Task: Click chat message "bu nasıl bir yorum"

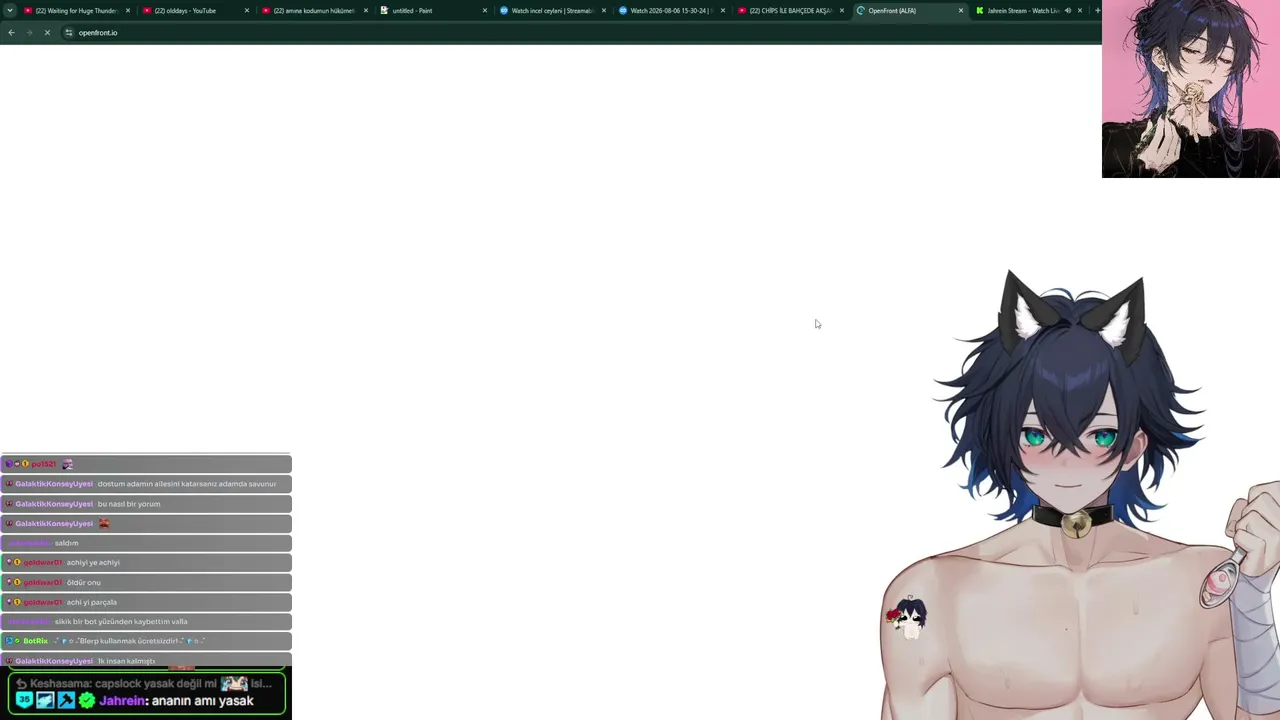Action: coord(129,504)
